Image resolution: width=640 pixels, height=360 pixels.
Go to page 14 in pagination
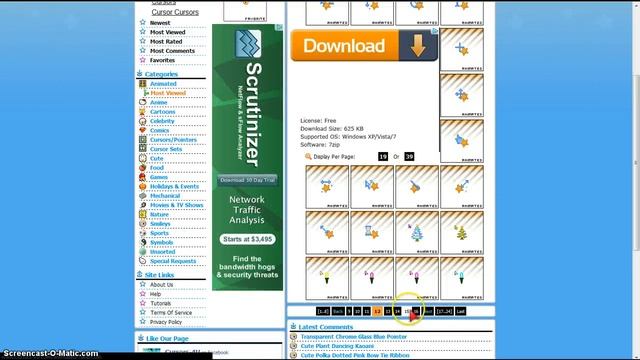(397, 311)
